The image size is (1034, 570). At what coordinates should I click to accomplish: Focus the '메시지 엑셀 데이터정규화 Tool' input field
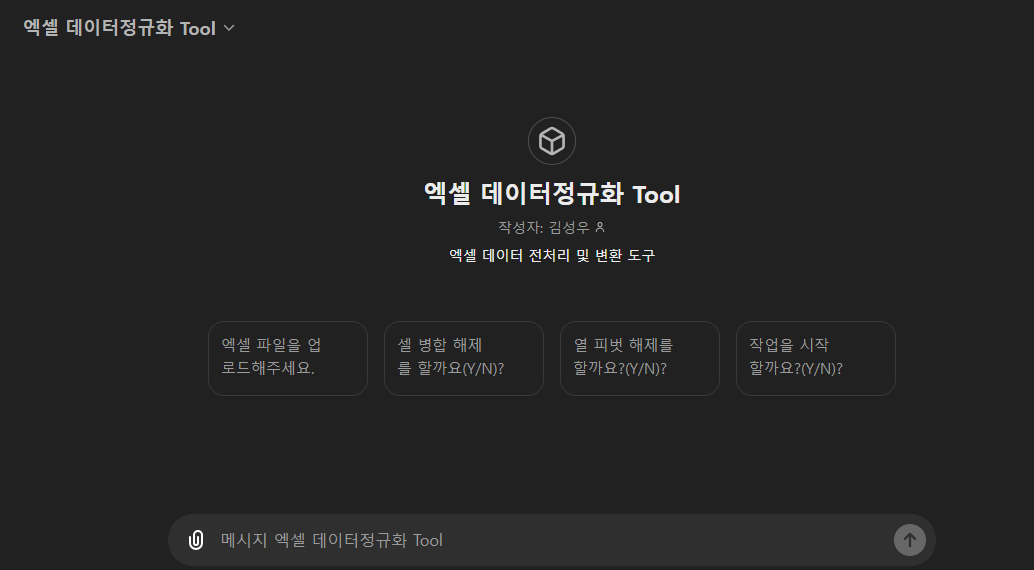[x=551, y=540]
